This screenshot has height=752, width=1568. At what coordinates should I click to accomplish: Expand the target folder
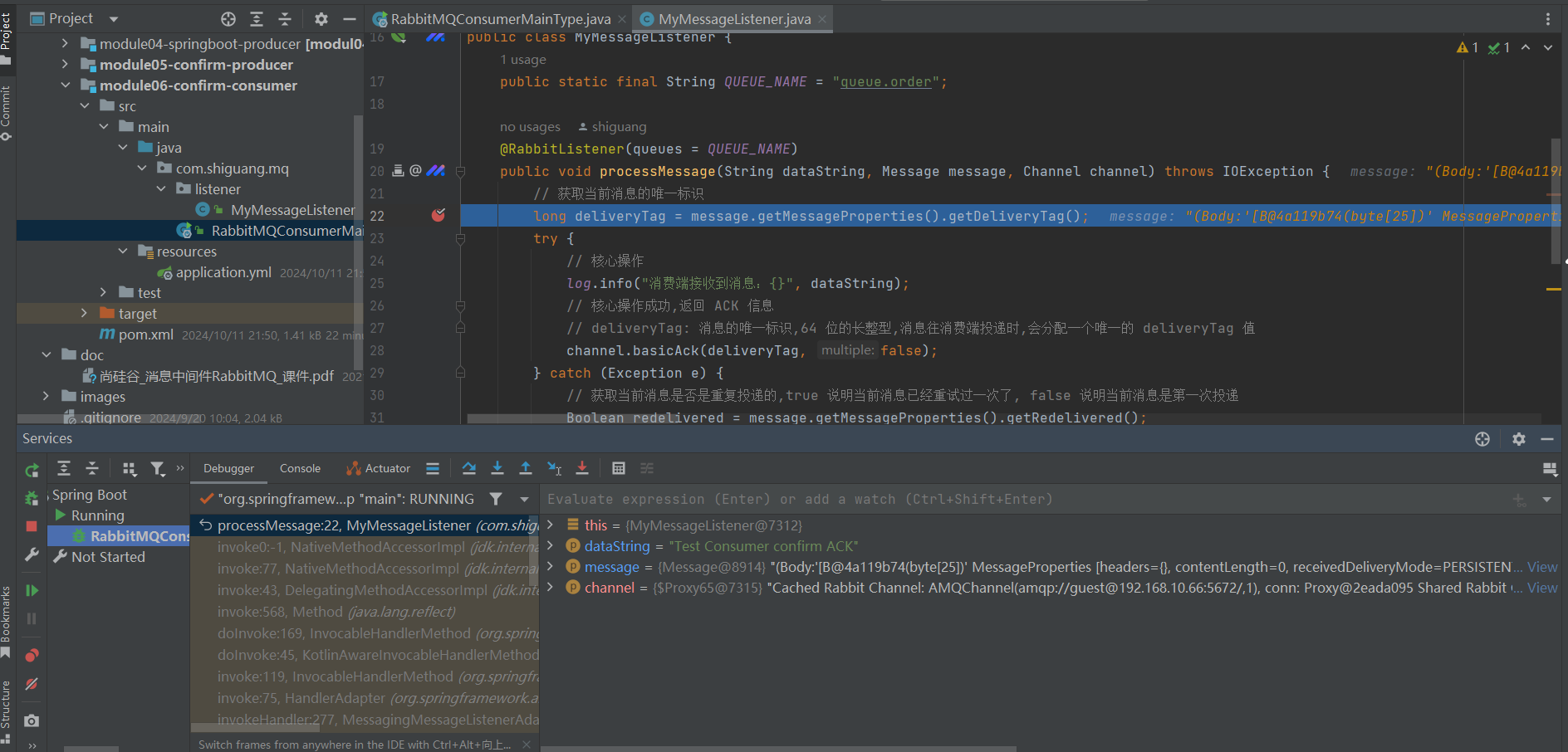(84, 313)
